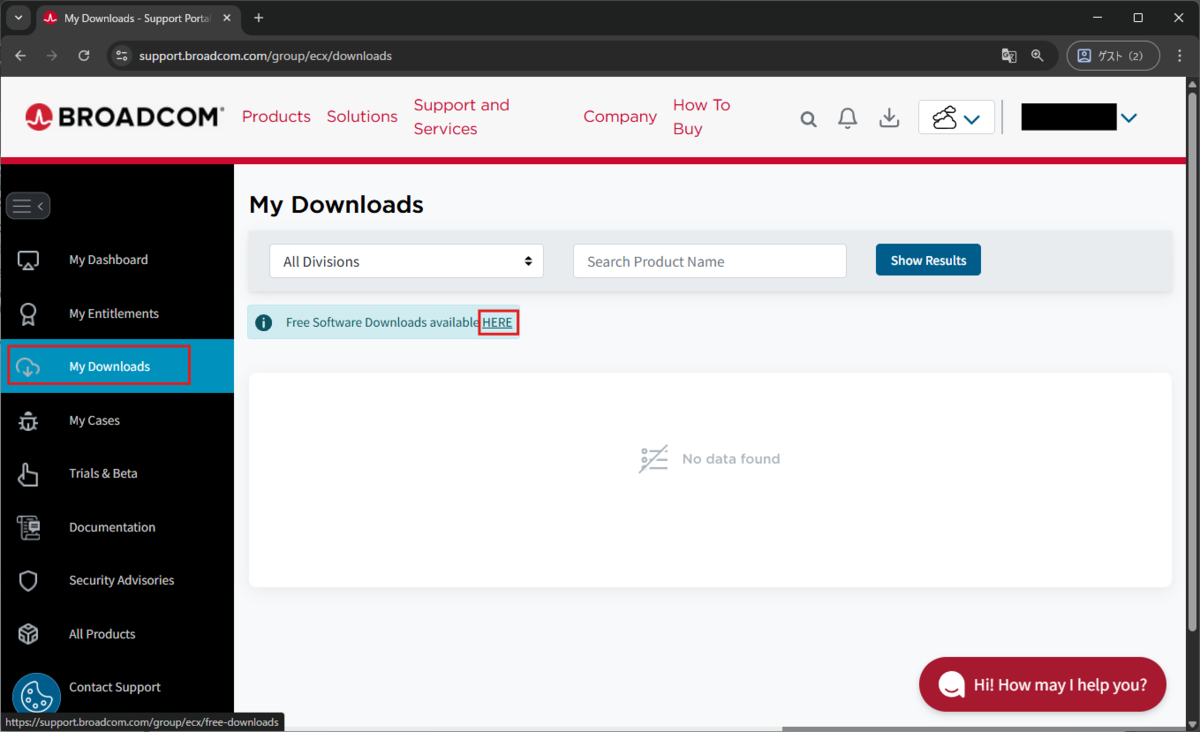
Task: Open the notifications bell icon
Action: click(848, 118)
